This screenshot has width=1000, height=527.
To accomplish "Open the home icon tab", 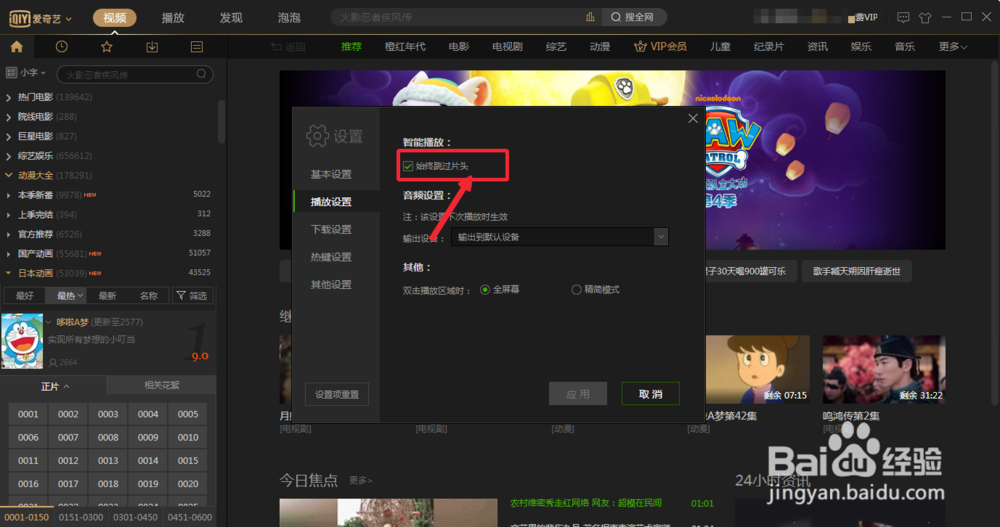I will click(x=17, y=47).
